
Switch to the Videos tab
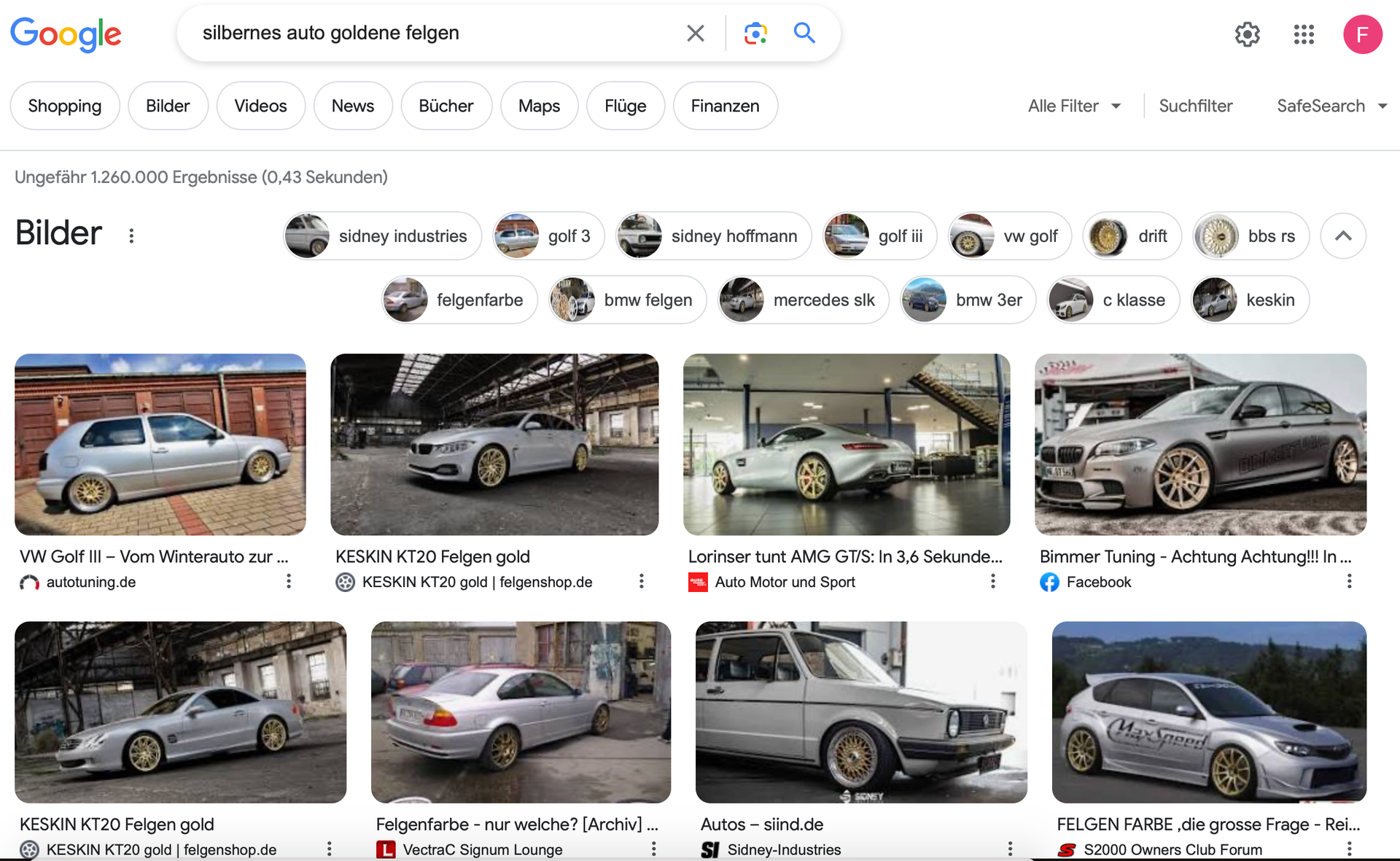coord(260,106)
